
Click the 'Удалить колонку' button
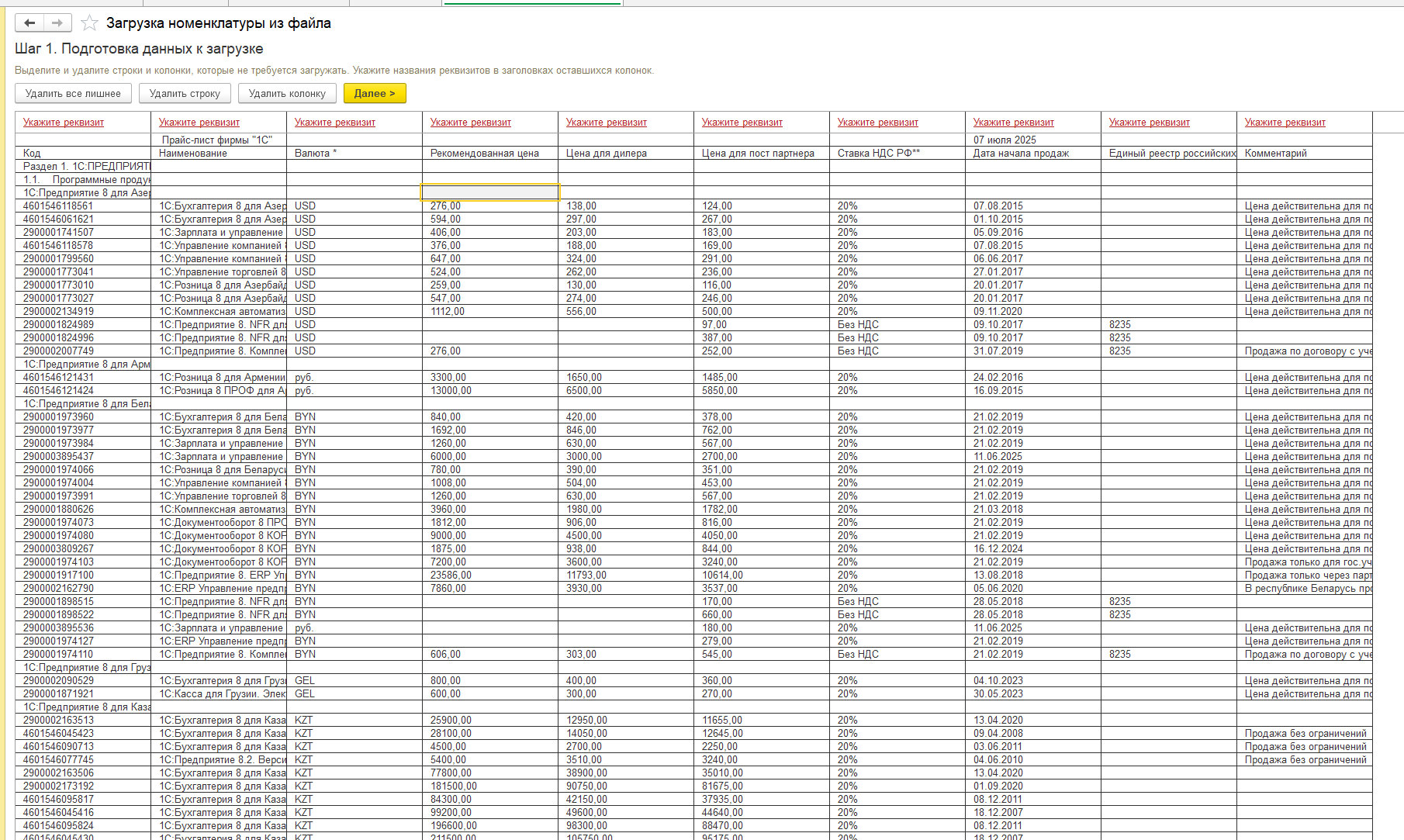pyautogui.click(x=287, y=94)
